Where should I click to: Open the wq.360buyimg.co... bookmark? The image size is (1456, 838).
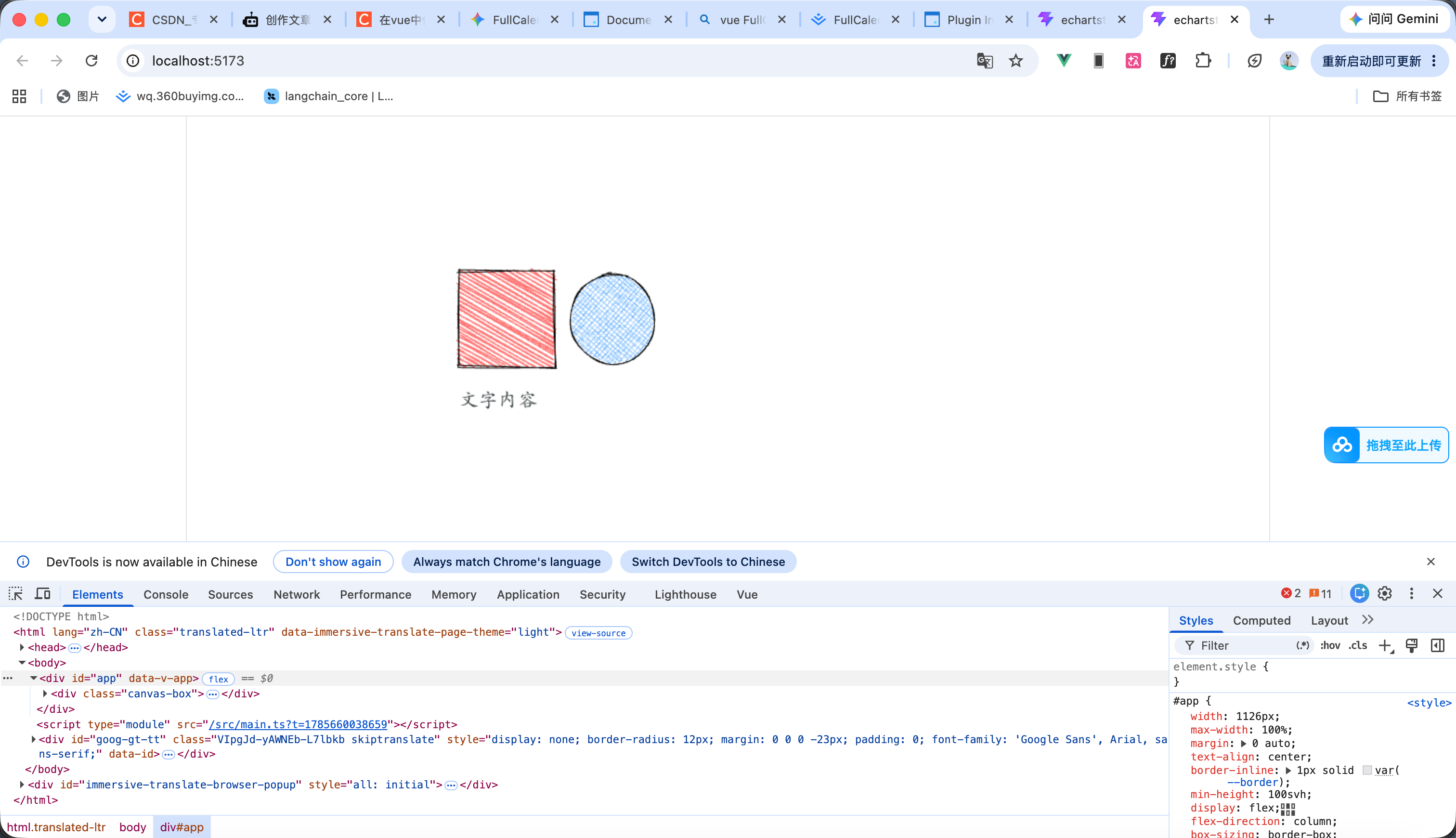pyautogui.click(x=180, y=96)
